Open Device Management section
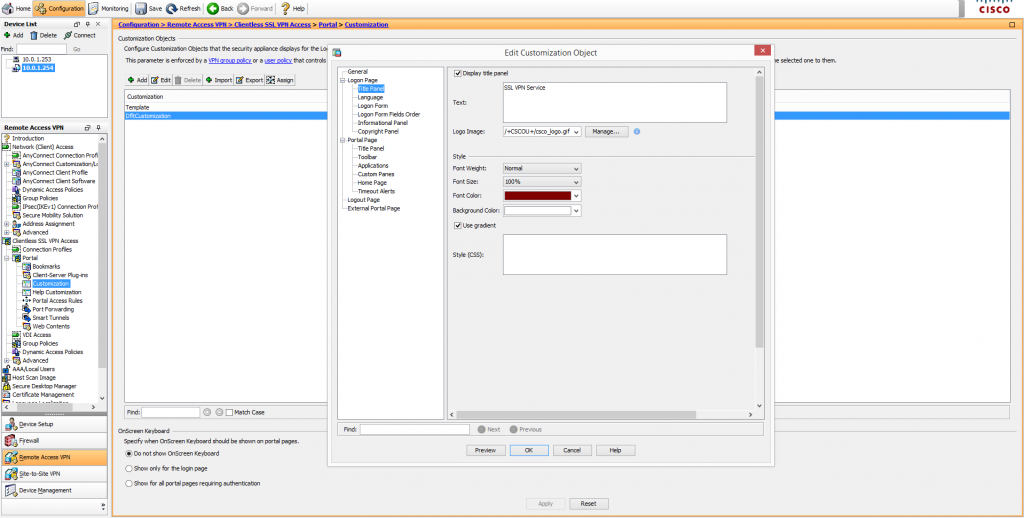Image resolution: width=1024 pixels, height=518 pixels. (54, 490)
